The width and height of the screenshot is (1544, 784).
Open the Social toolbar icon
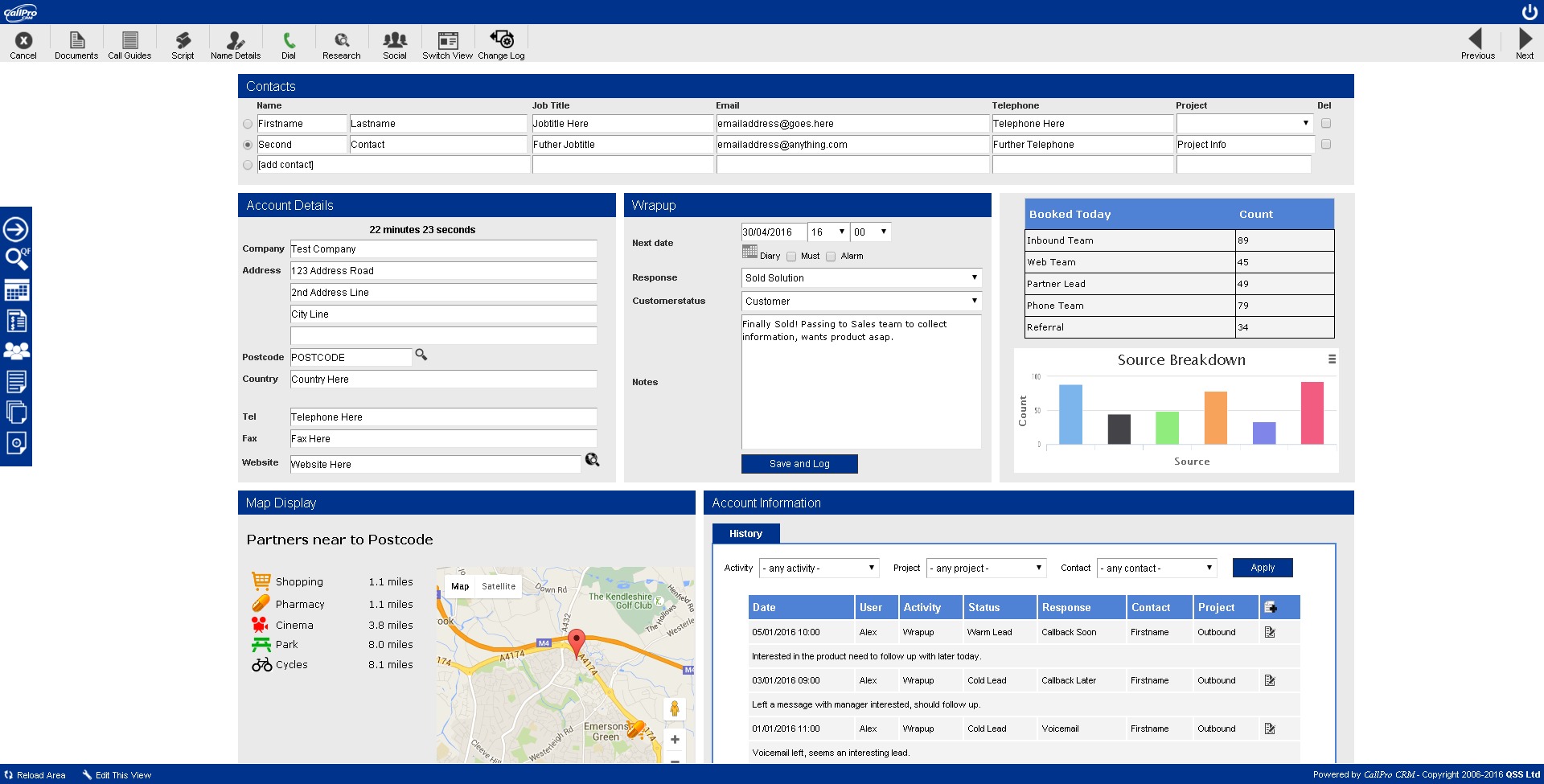[395, 40]
